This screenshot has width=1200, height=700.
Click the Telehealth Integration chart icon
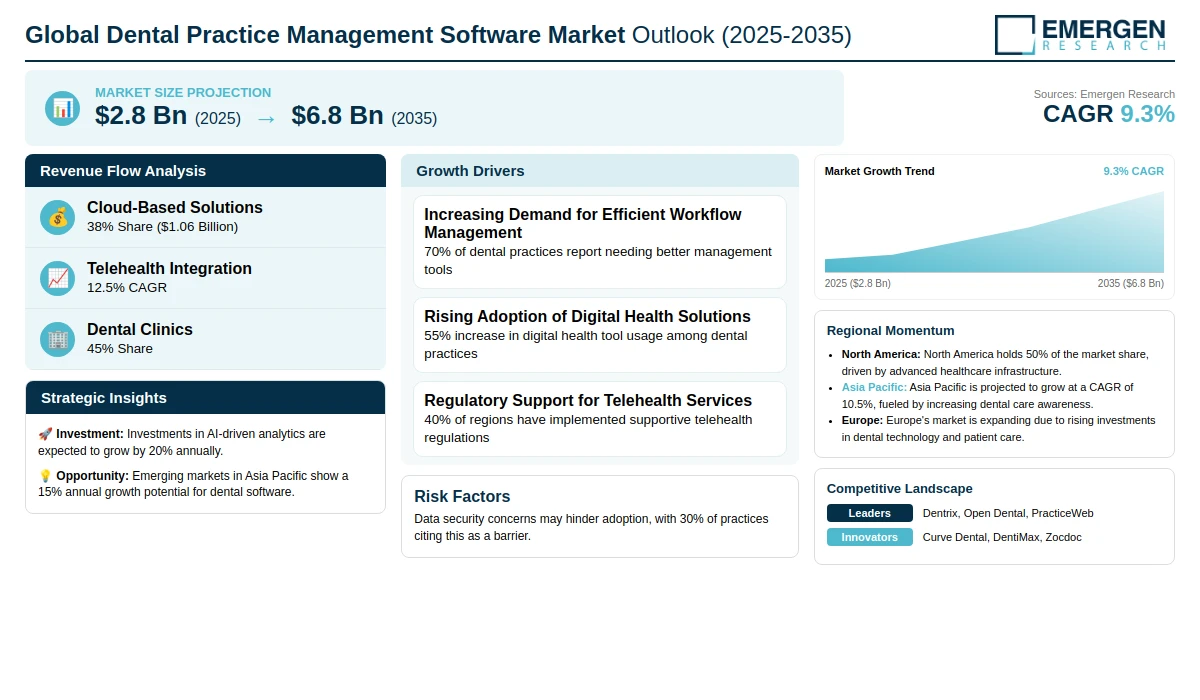click(57, 278)
